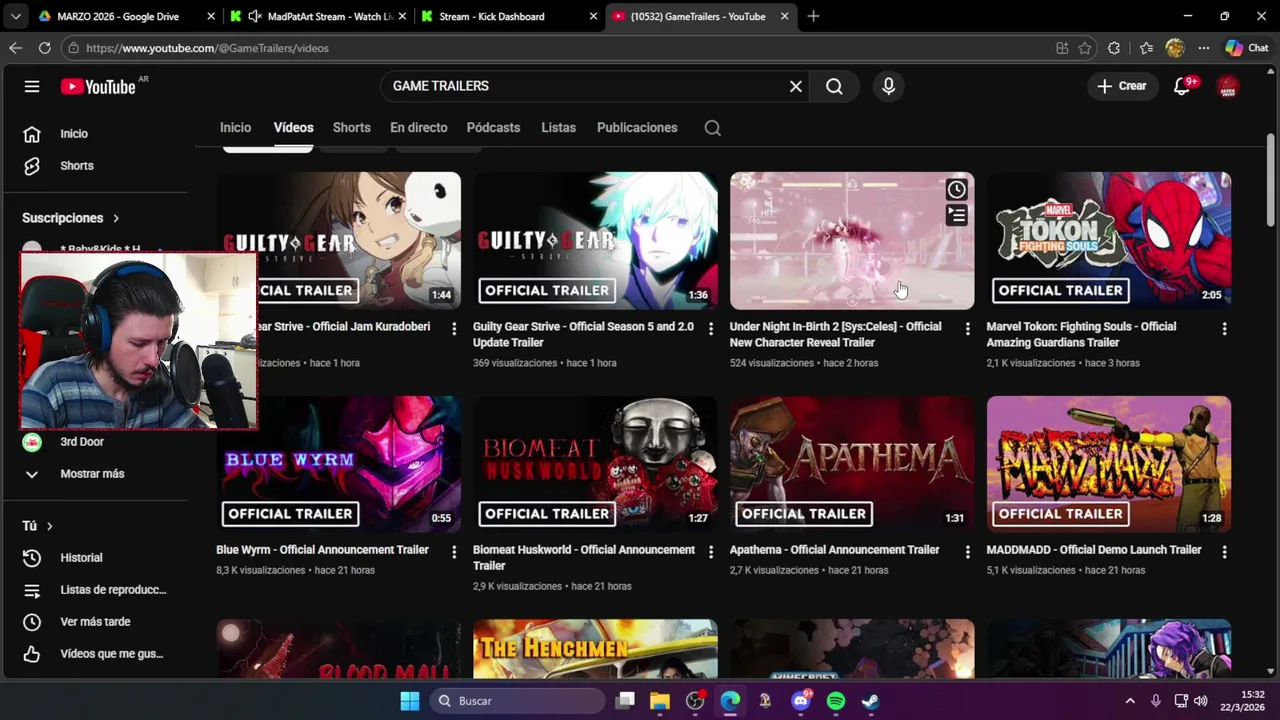Open the notifications bell

pyautogui.click(x=1182, y=86)
